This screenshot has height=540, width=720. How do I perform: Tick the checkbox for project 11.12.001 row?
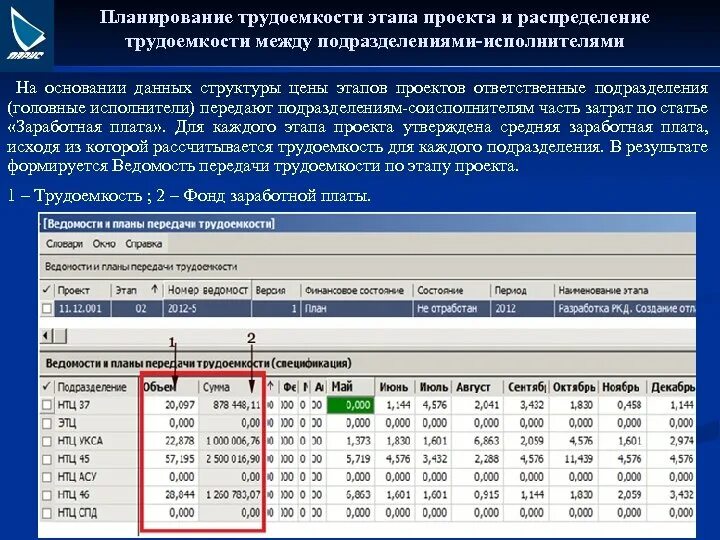46,309
